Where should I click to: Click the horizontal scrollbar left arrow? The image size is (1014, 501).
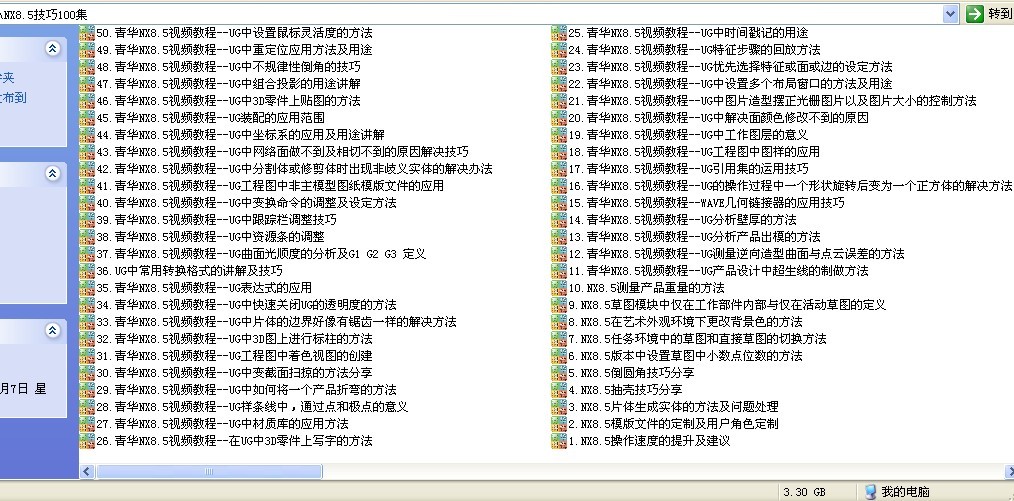tap(87, 472)
